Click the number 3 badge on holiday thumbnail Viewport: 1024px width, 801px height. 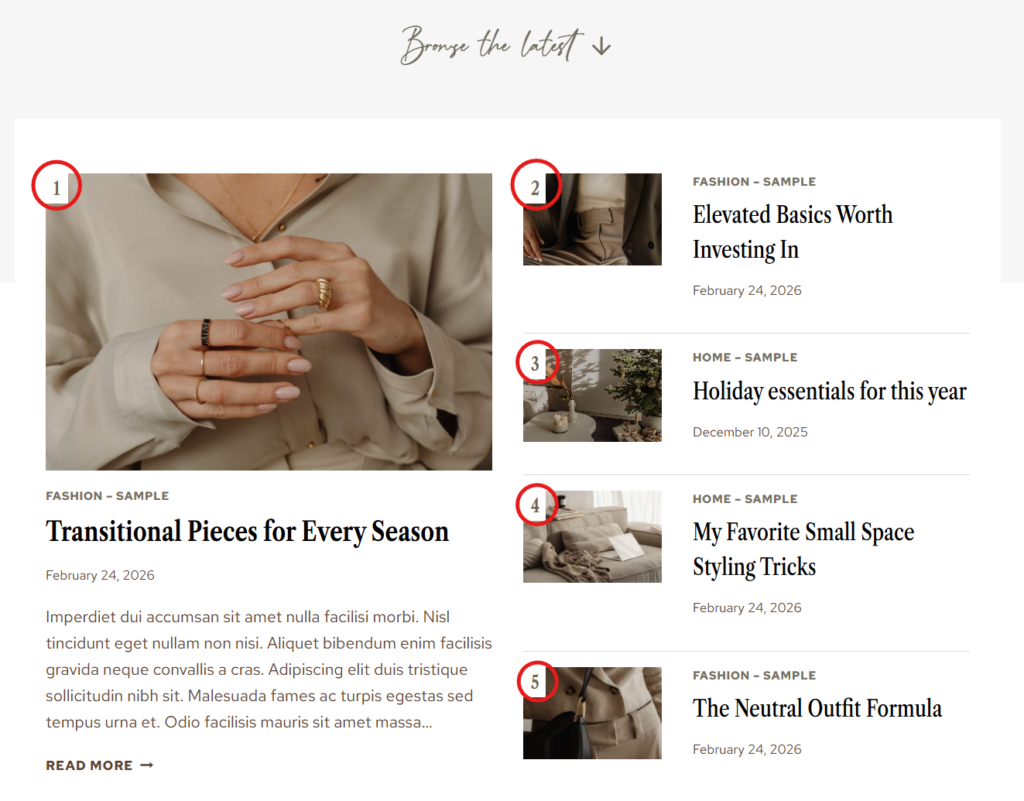pyautogui.click(x=534, y=364)
